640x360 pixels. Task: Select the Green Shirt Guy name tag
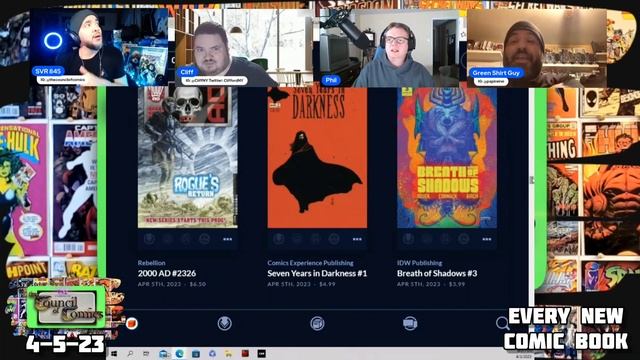(x=496, y=73)
